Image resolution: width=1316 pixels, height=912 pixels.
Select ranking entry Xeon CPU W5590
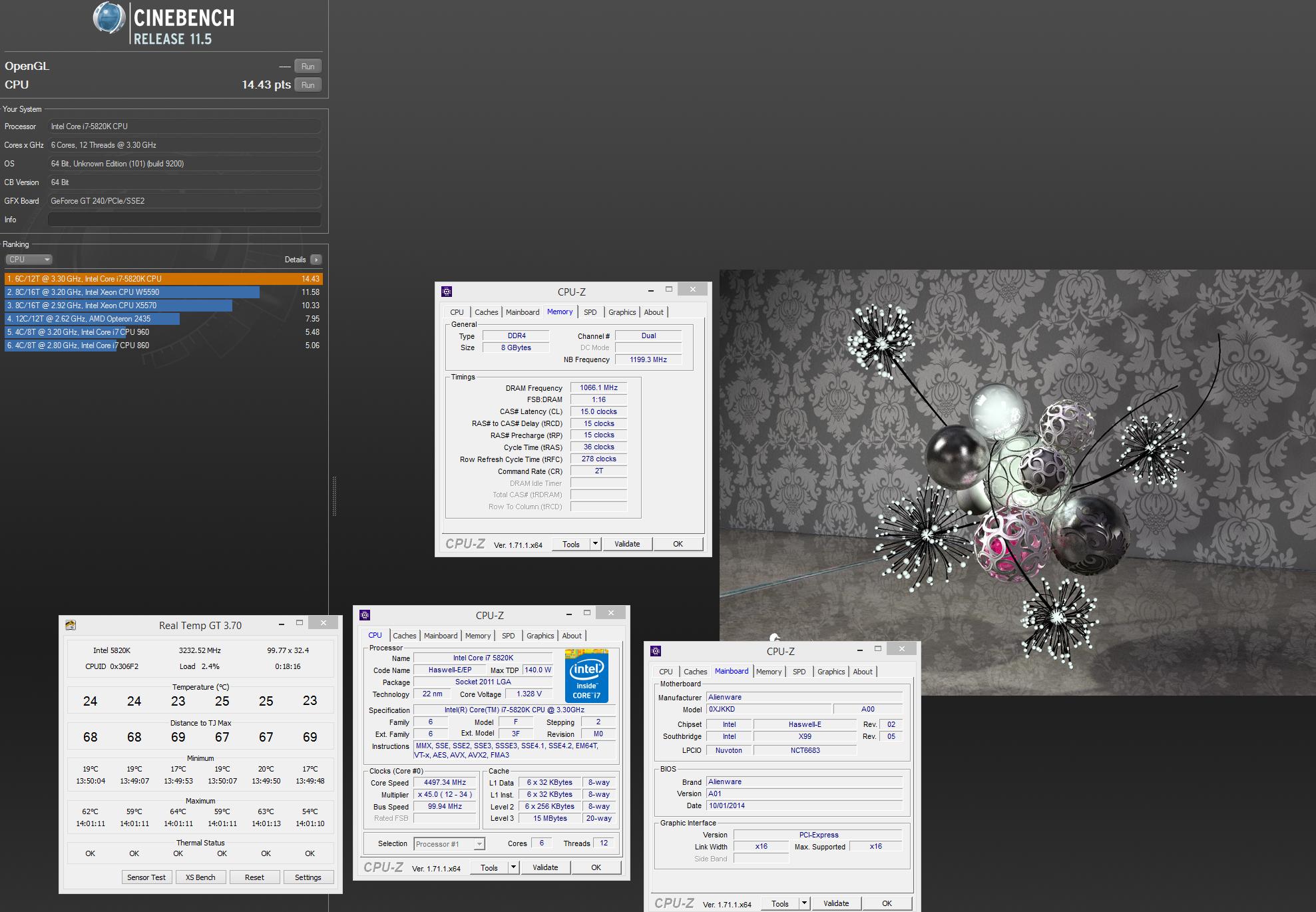(163, 292)
